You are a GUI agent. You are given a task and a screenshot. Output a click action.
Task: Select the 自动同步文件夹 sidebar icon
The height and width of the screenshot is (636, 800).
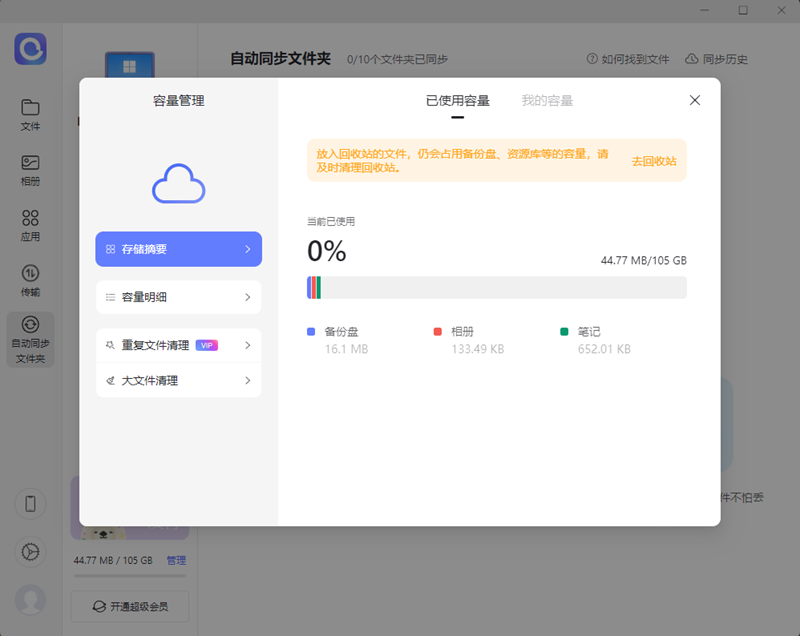pyautogui.click(x=30, y=340)
